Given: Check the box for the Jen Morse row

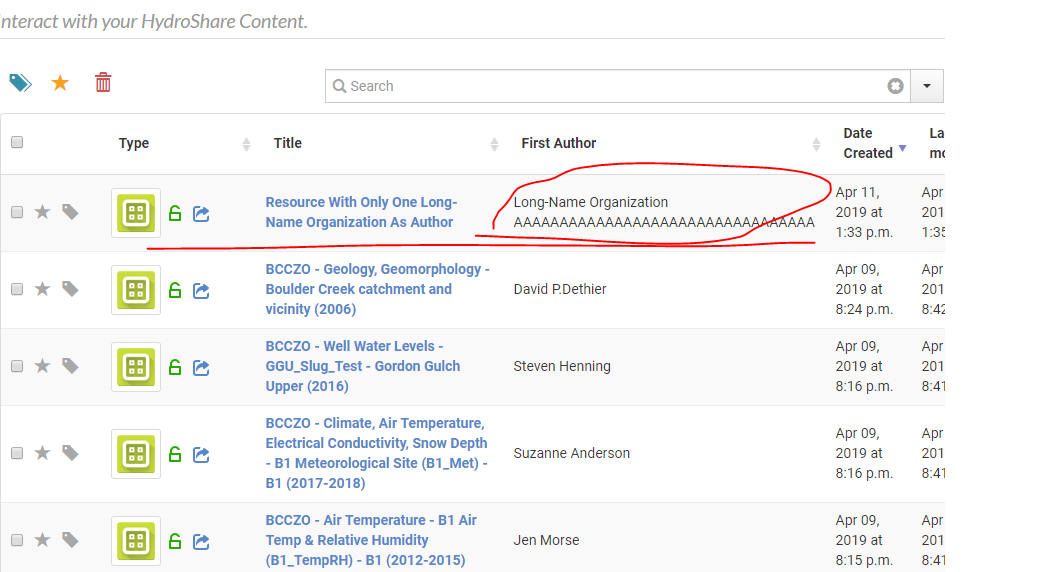Looking at the screenshot, I should point(17,540).
